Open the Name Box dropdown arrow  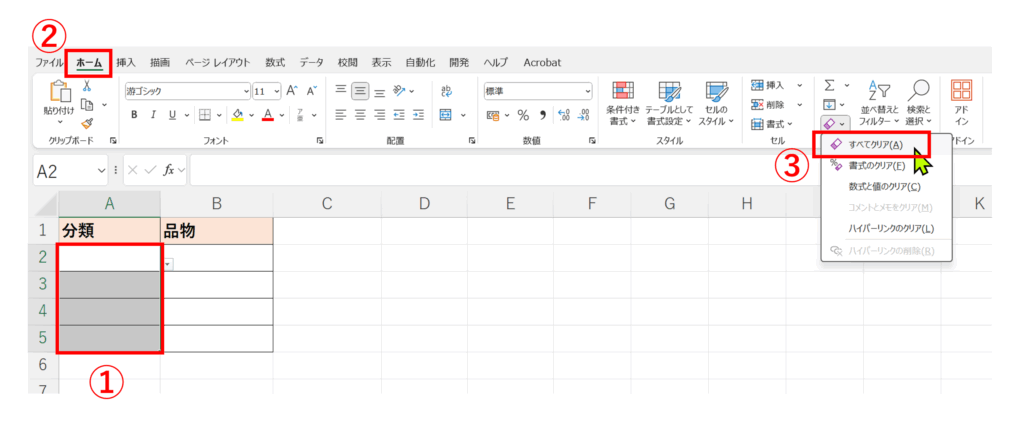pyautogui.click(x=101, y=171)
